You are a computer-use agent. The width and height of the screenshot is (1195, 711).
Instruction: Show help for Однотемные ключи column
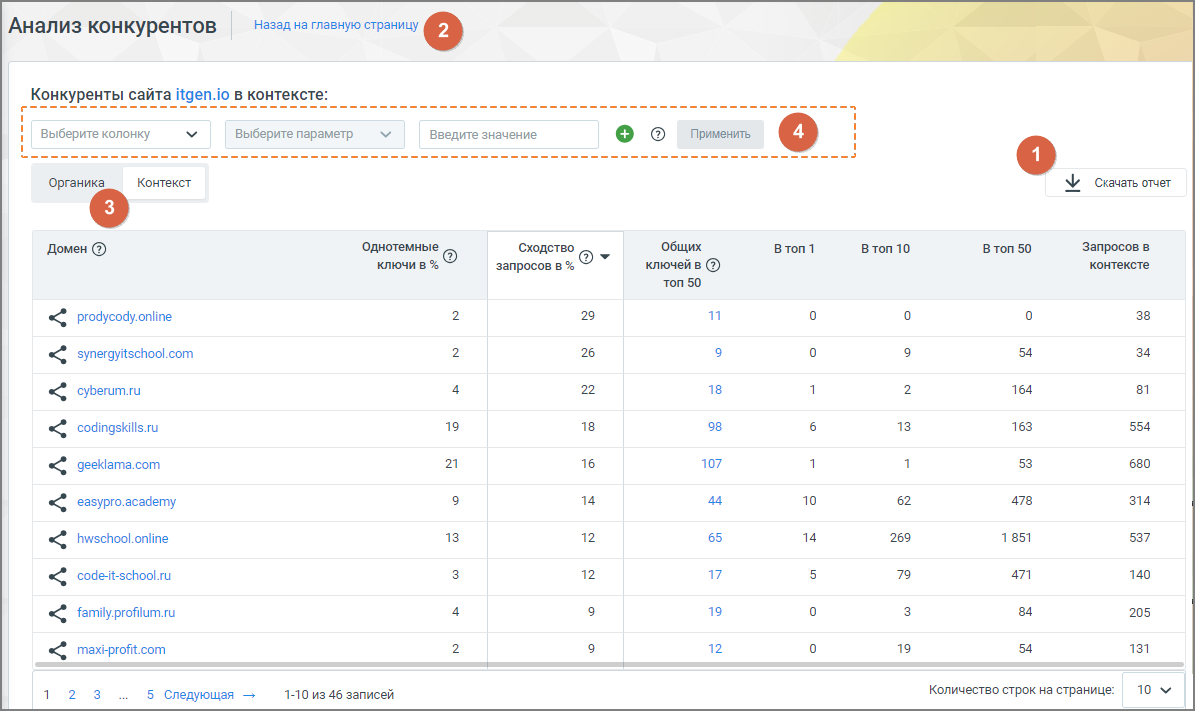pyautogui.click(x=450, y=256)
